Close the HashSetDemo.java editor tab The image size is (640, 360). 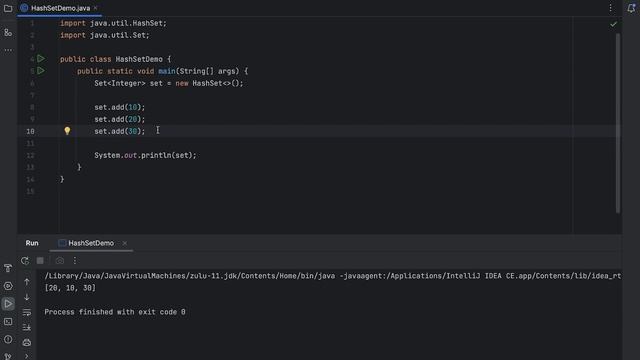(x=96, y=8)
